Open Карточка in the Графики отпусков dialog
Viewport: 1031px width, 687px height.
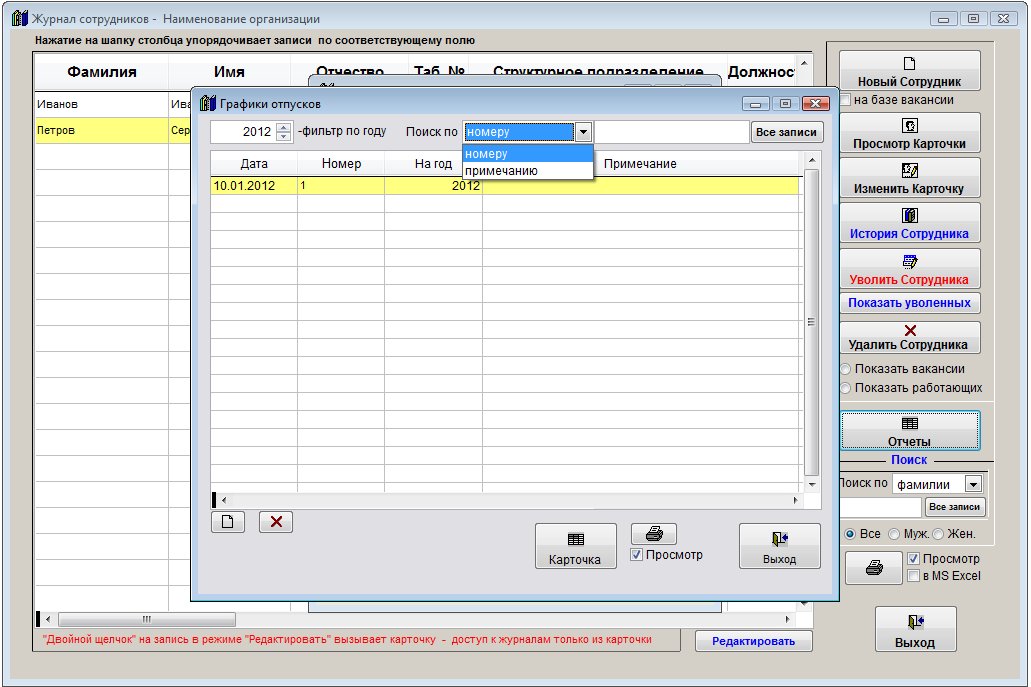(575, 546)
